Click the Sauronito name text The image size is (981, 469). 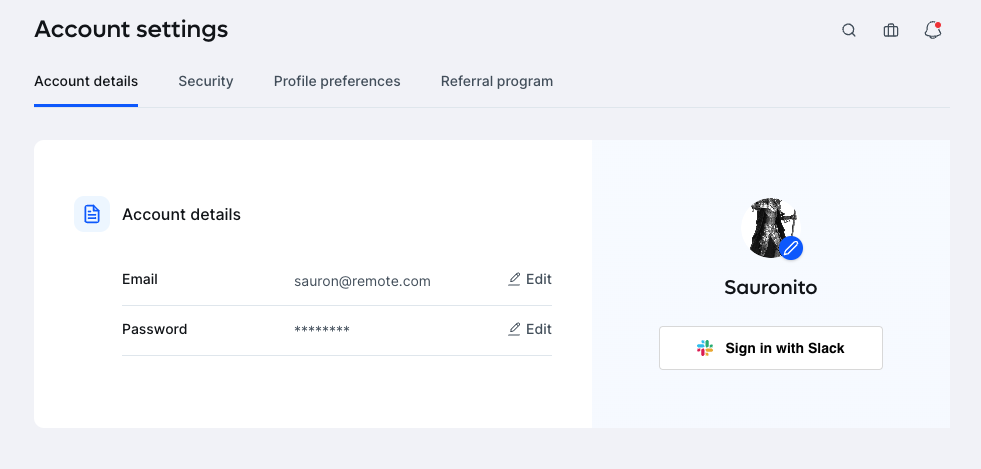coord(771,287)
